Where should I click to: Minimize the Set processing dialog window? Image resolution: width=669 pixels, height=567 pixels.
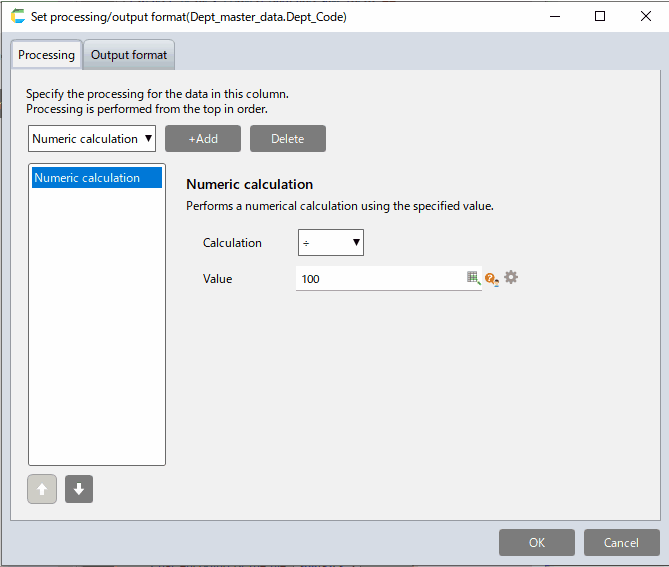pyautogui.click(x=554, y=16)
